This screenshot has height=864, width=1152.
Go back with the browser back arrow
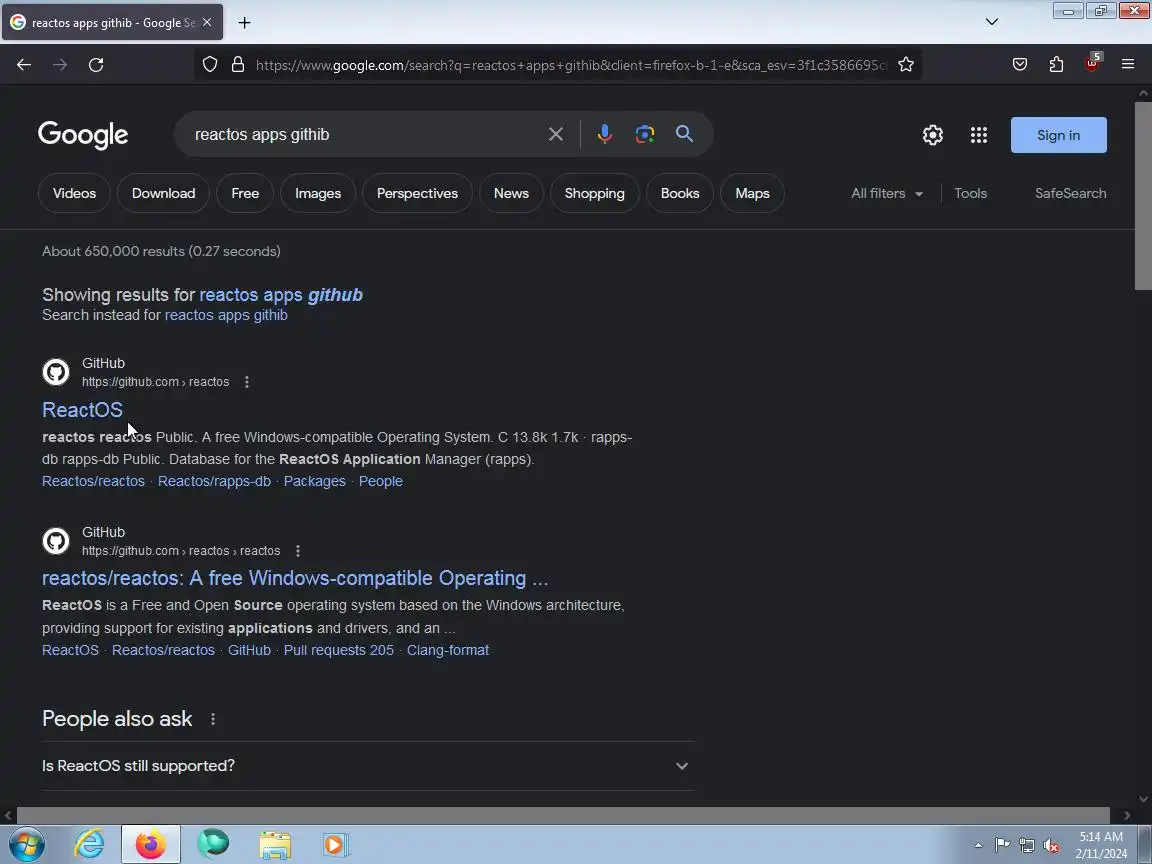tap(24, 65)
